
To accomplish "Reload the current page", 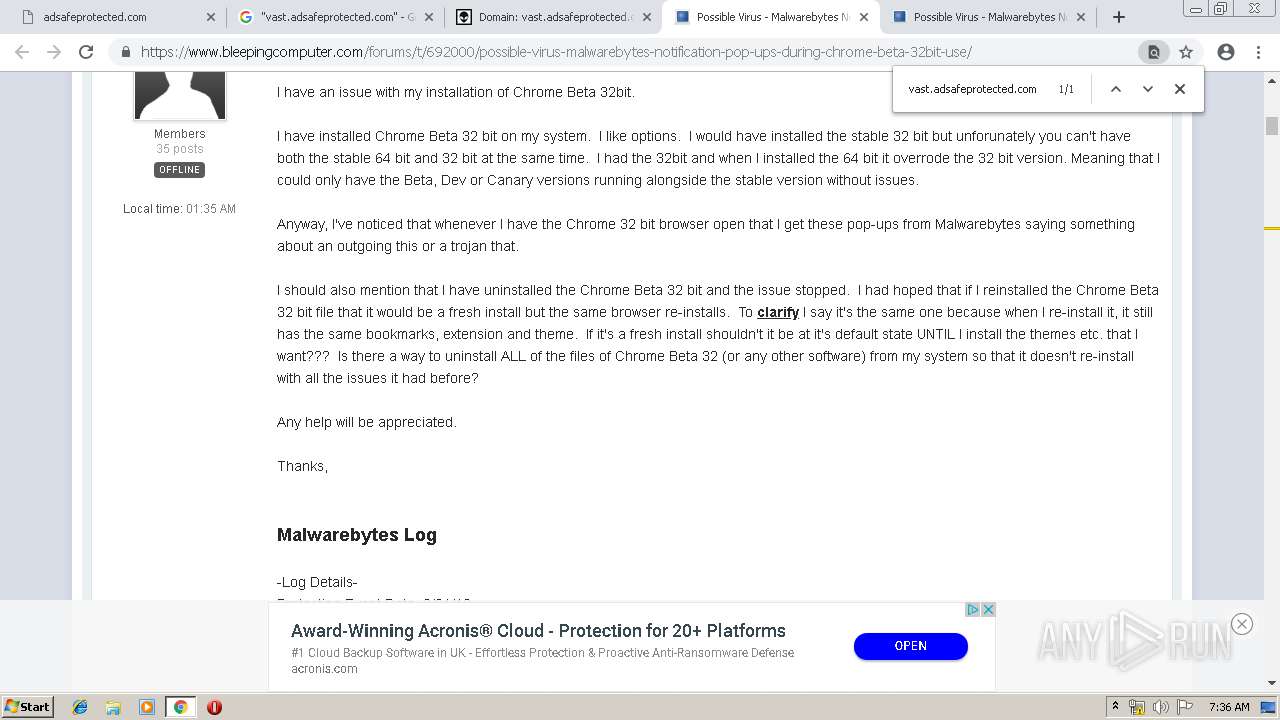I will click(86, 52).
